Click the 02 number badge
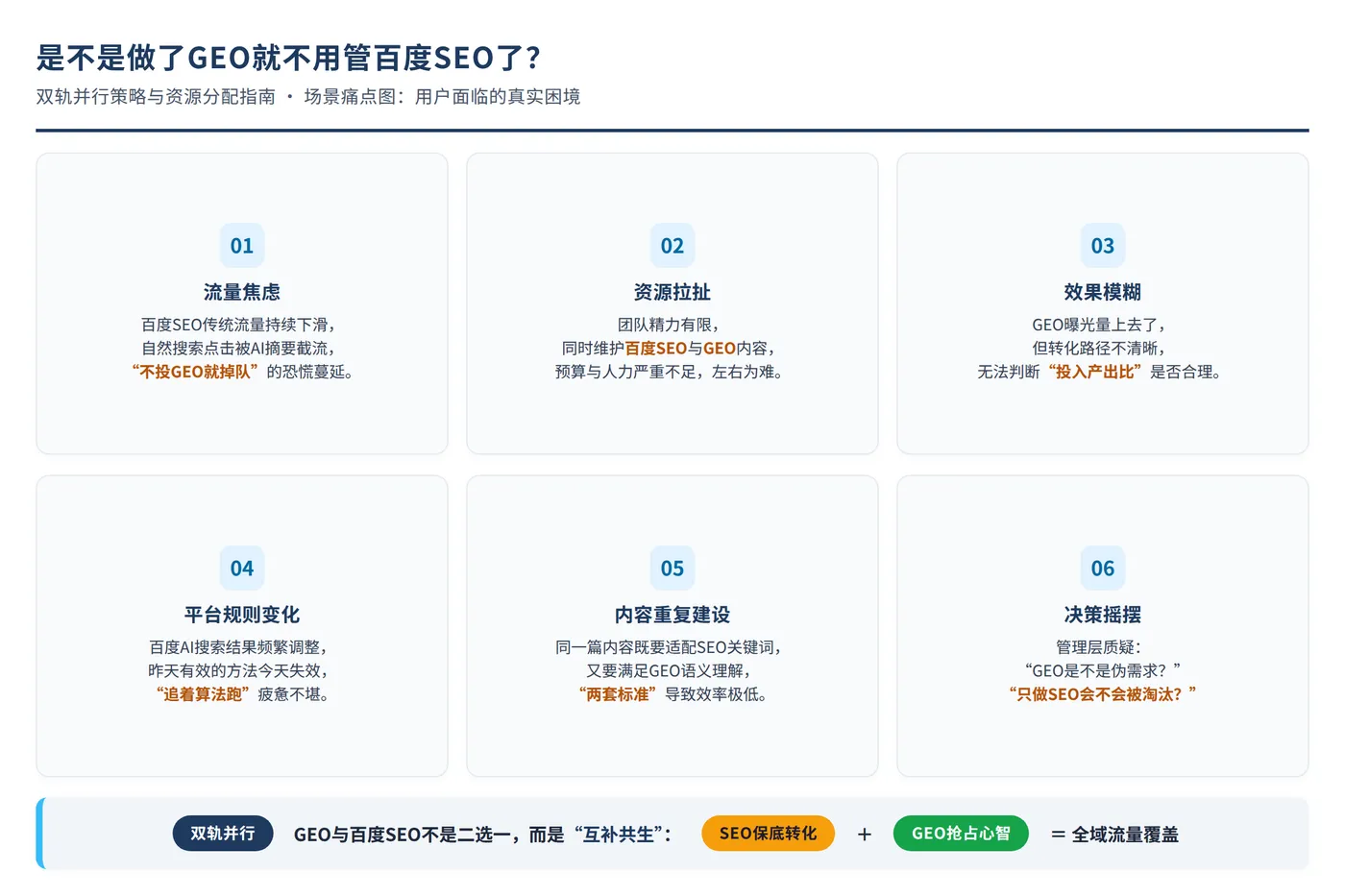 (672, 246)
